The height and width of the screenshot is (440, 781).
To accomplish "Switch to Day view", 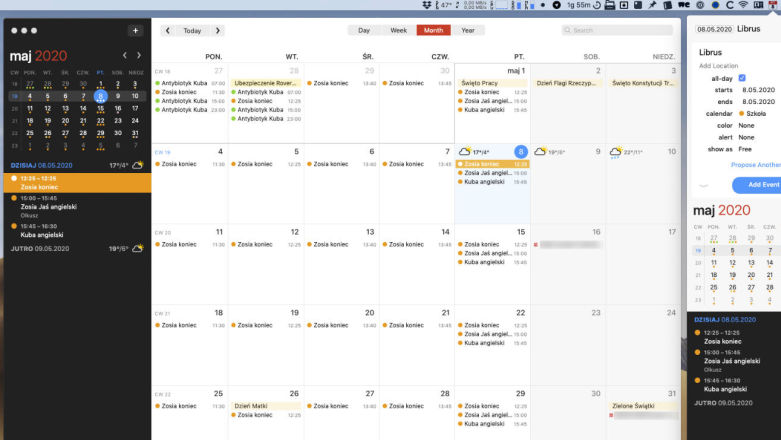I will pos(364,30).
